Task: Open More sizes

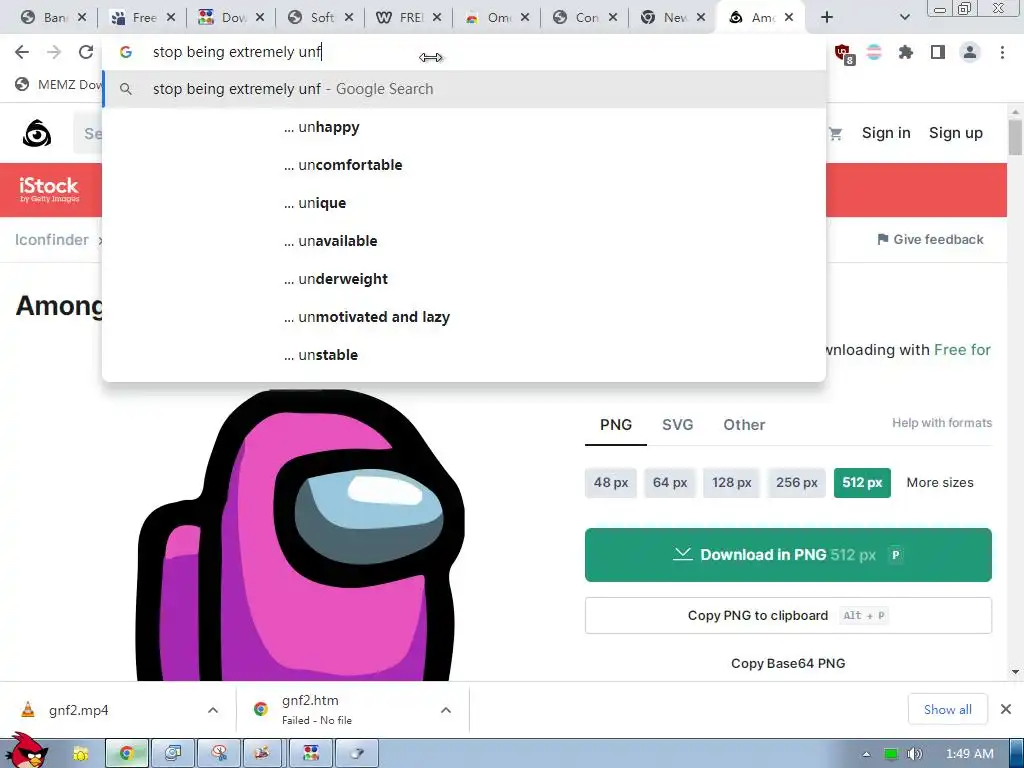Action: pyautogui.click(x=940, y=483)
